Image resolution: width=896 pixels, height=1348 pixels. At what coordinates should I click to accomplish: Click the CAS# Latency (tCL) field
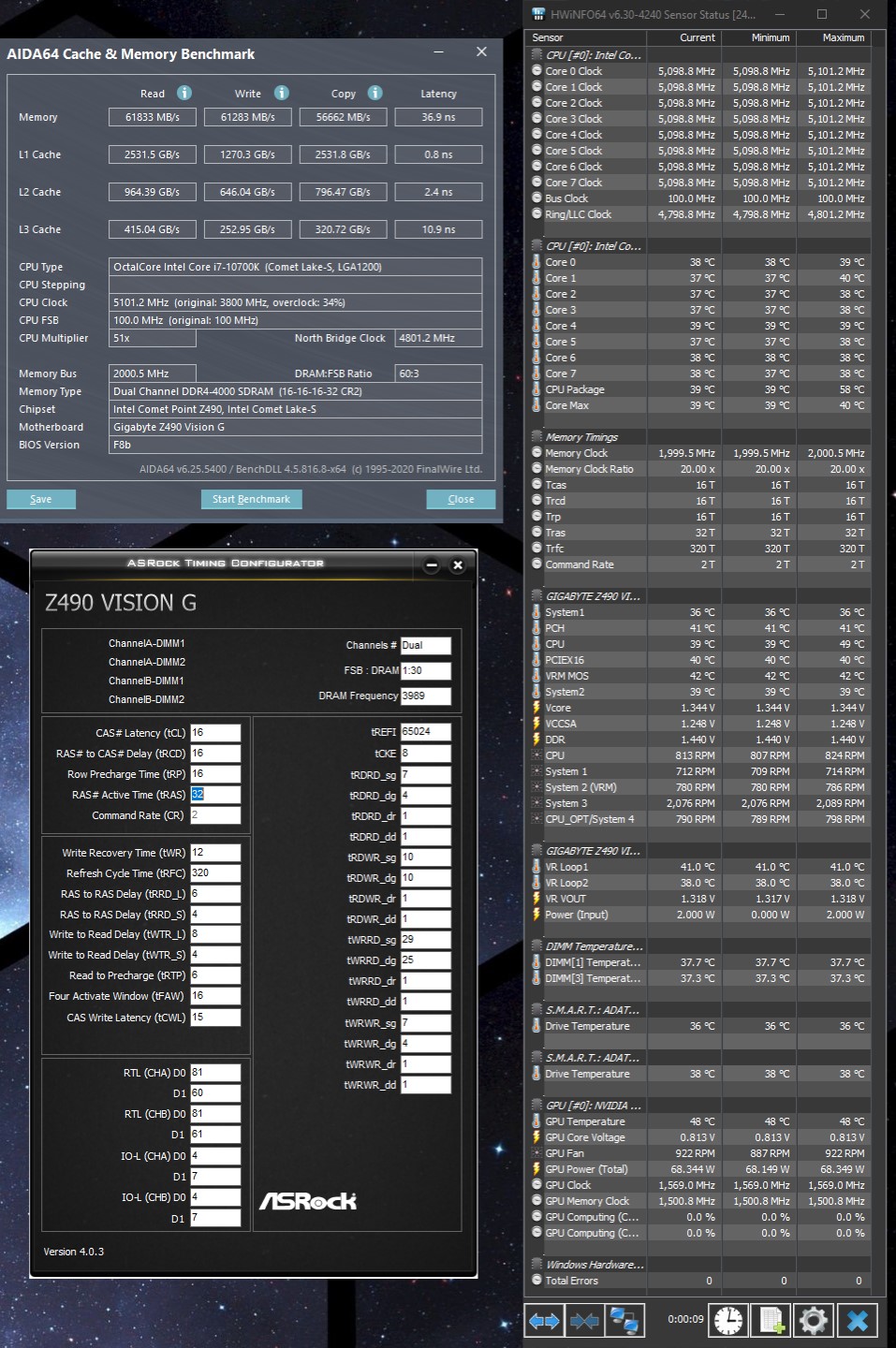click(x=215, y=733)
